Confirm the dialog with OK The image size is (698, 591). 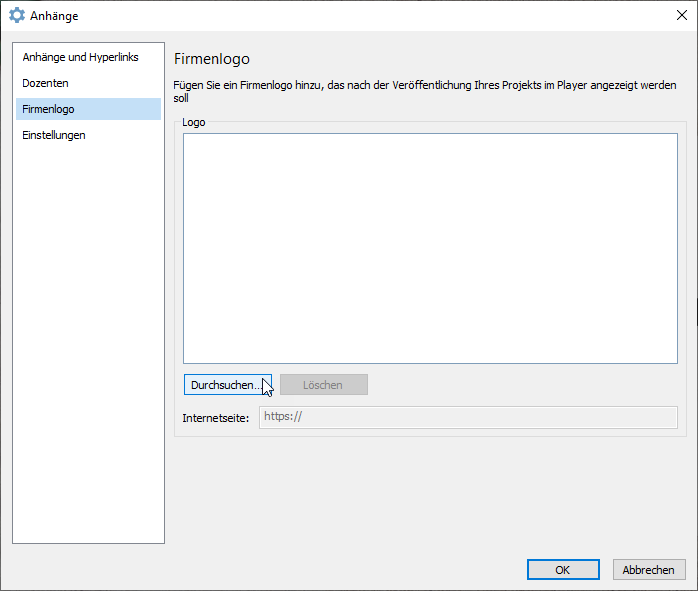point(562,570)
